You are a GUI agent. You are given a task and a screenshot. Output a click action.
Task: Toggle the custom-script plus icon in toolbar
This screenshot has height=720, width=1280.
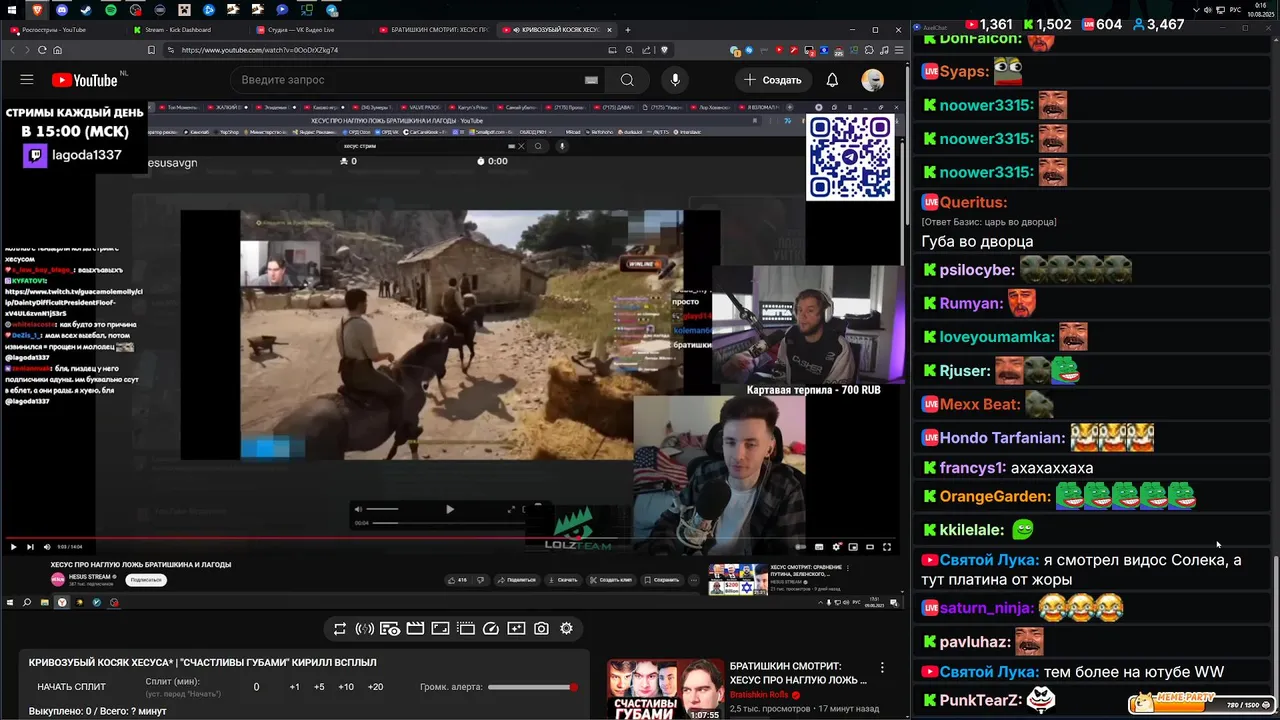pyautogui.click(x=516, y=629)
